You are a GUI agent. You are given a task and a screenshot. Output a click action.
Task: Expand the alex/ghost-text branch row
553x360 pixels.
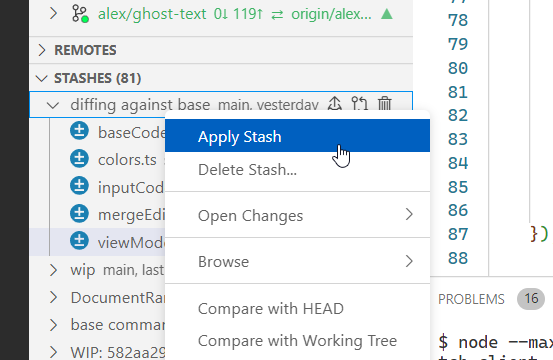(x=53, y=13)
